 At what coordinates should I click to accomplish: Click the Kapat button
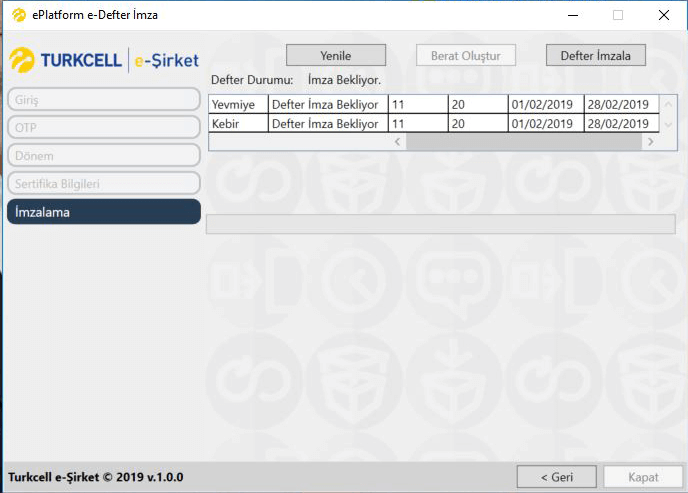[x=643, y=477]
